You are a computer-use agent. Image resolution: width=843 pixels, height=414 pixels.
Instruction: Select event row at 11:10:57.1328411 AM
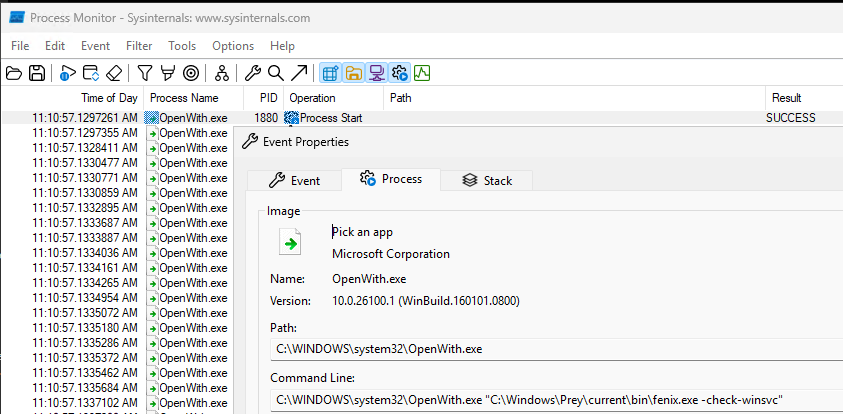[x=117, y=148]
